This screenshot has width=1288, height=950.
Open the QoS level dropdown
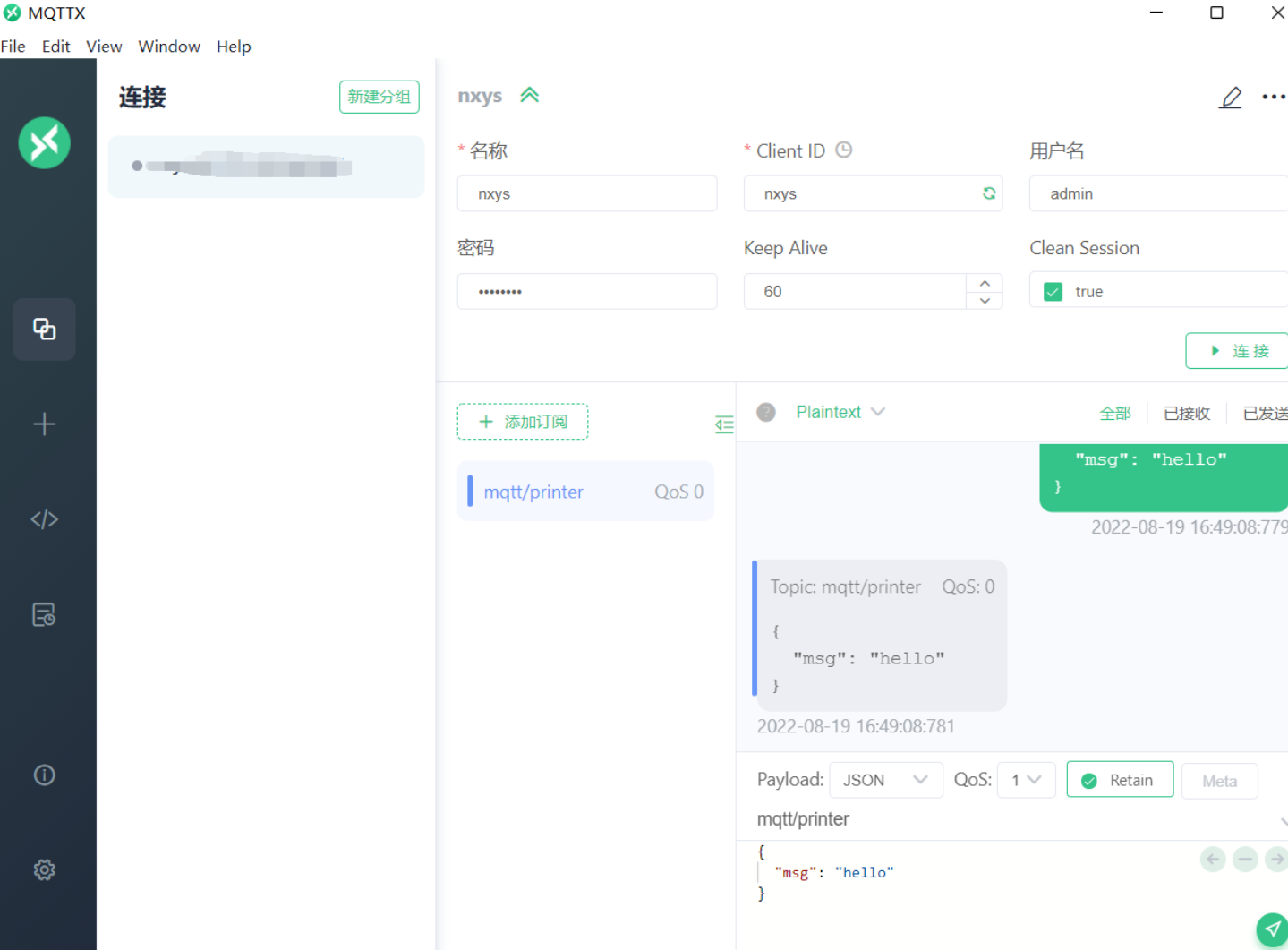coord(1026,779)
